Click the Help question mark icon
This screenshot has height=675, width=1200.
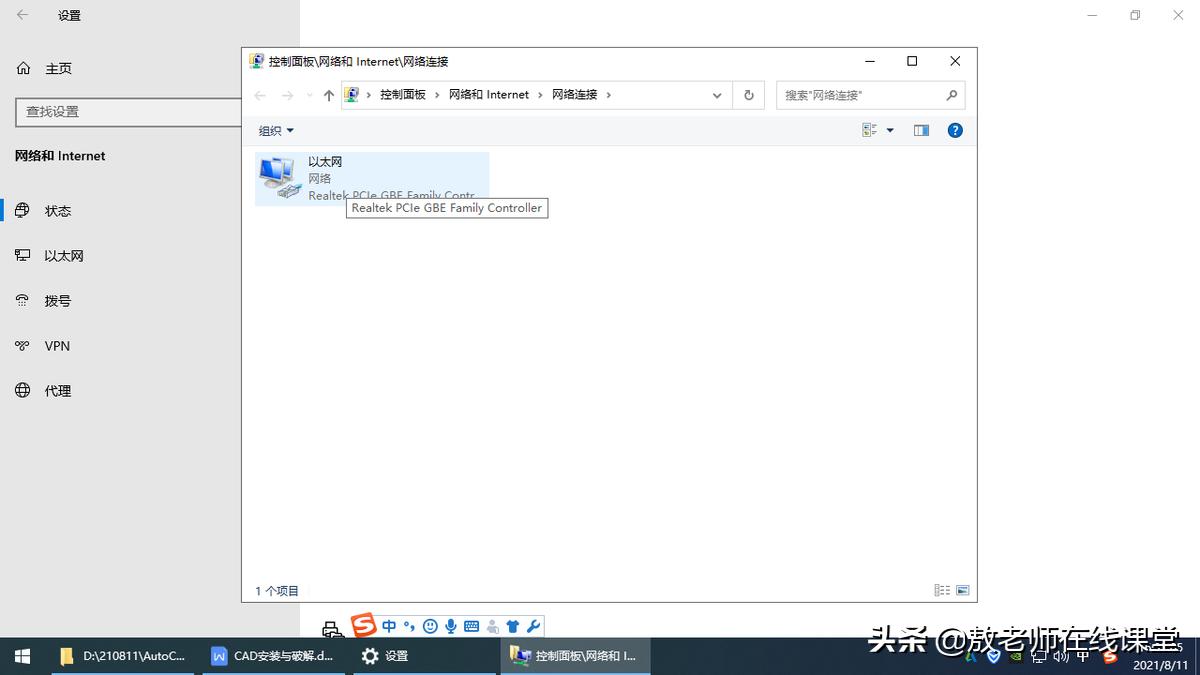click(955, 130)
